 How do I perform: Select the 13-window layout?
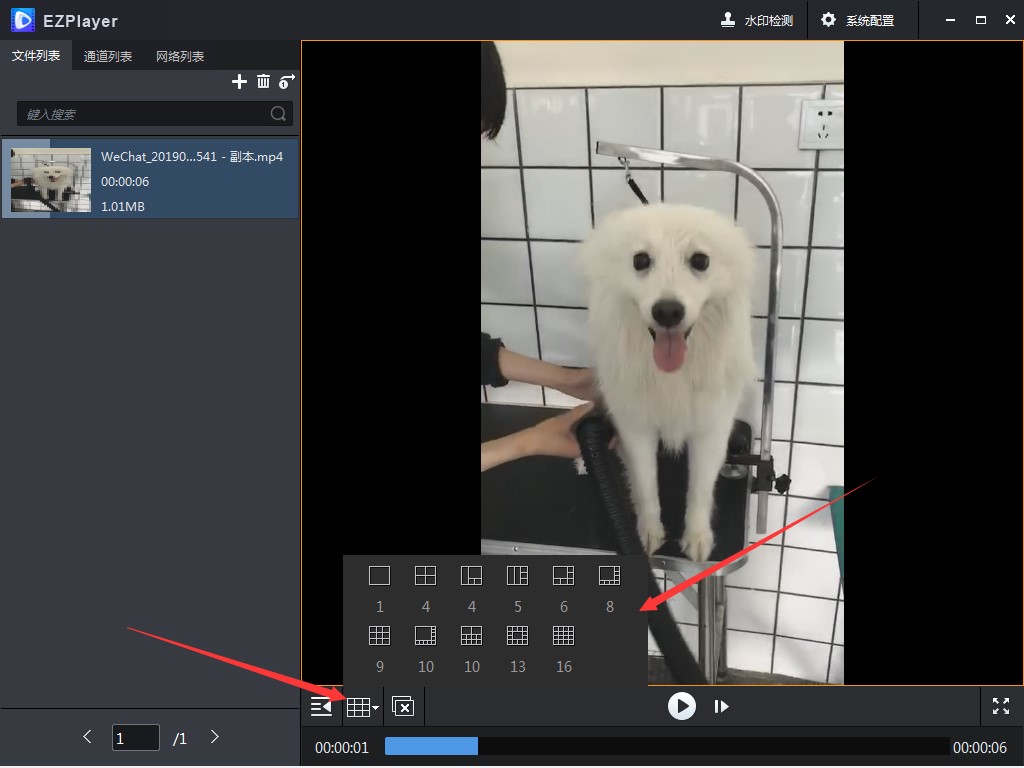point(517,636)
